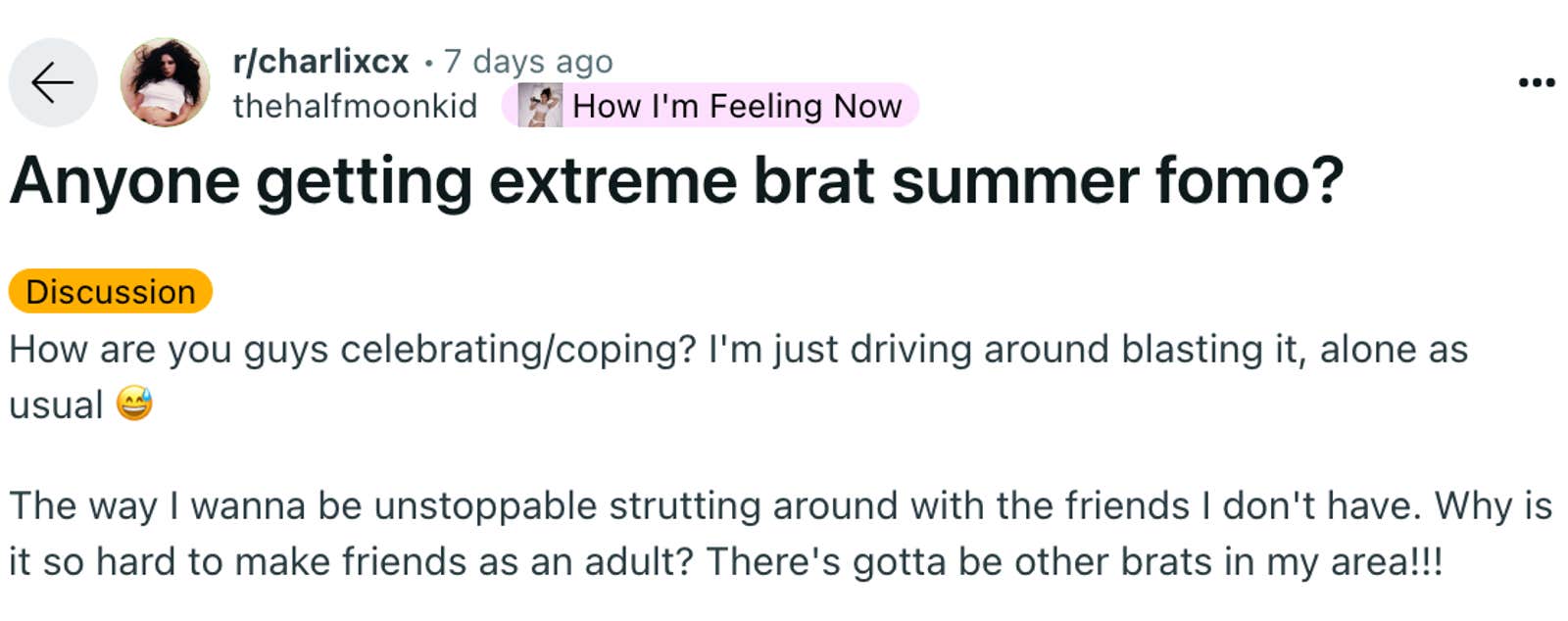The image size is (1568, 621).
Task: Go to the r/charlixcx subreddit
Action: 320,62
